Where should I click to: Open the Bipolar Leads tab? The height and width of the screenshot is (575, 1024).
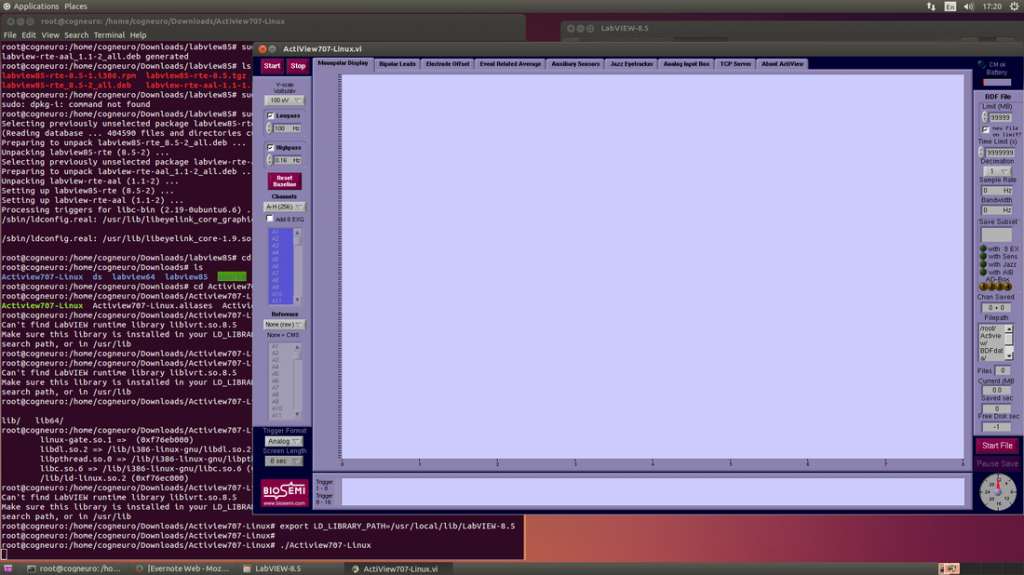click(x=397, y=64)
